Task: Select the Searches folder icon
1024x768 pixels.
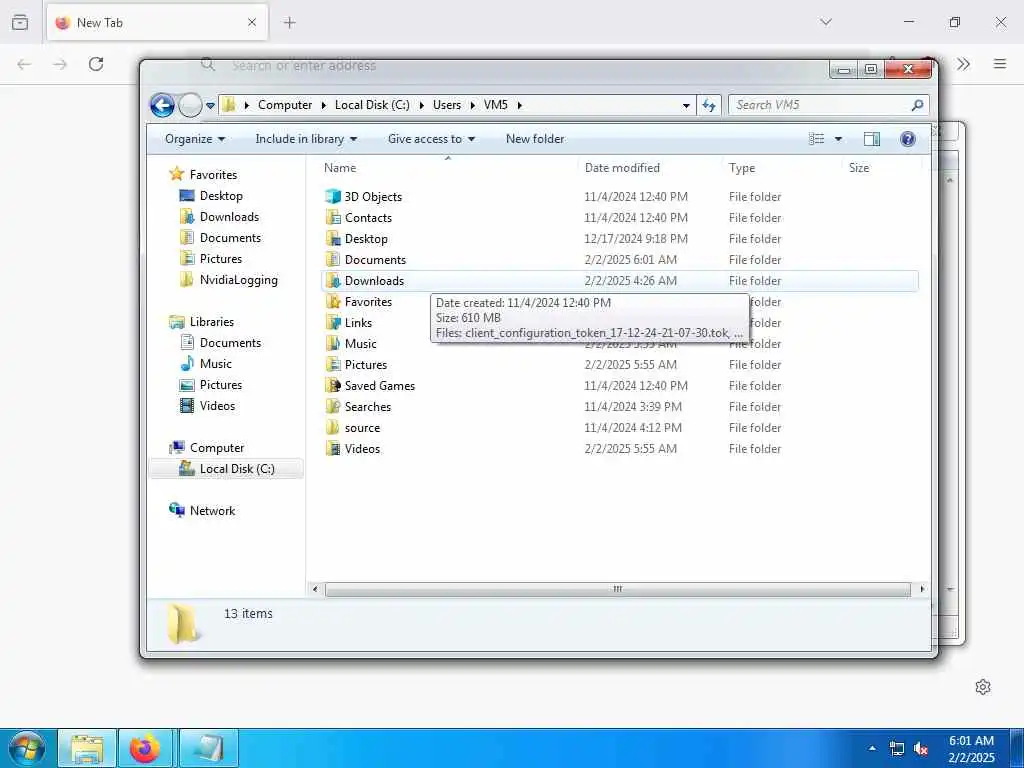Action: point(332,406)
